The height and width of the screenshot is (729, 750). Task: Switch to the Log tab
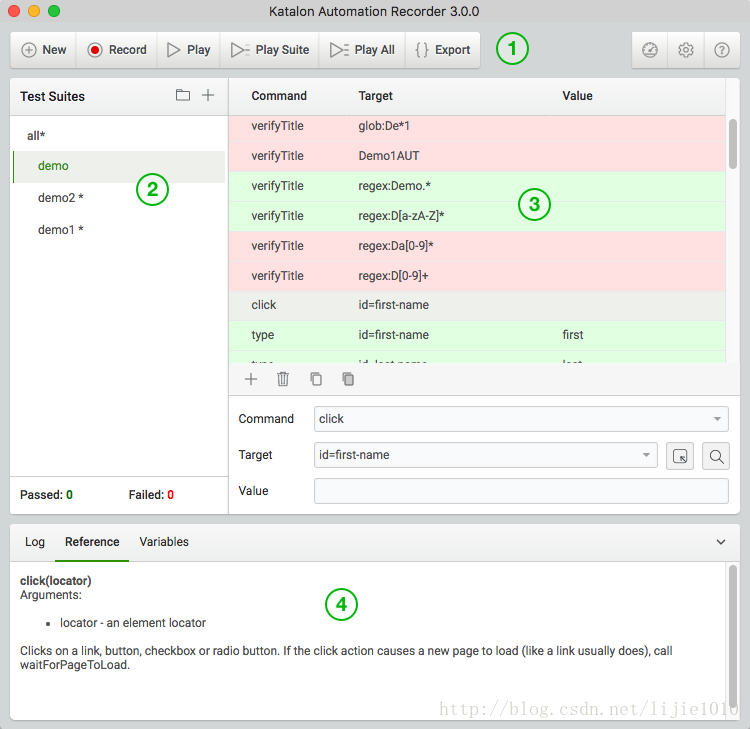click(x=35, y=542)
